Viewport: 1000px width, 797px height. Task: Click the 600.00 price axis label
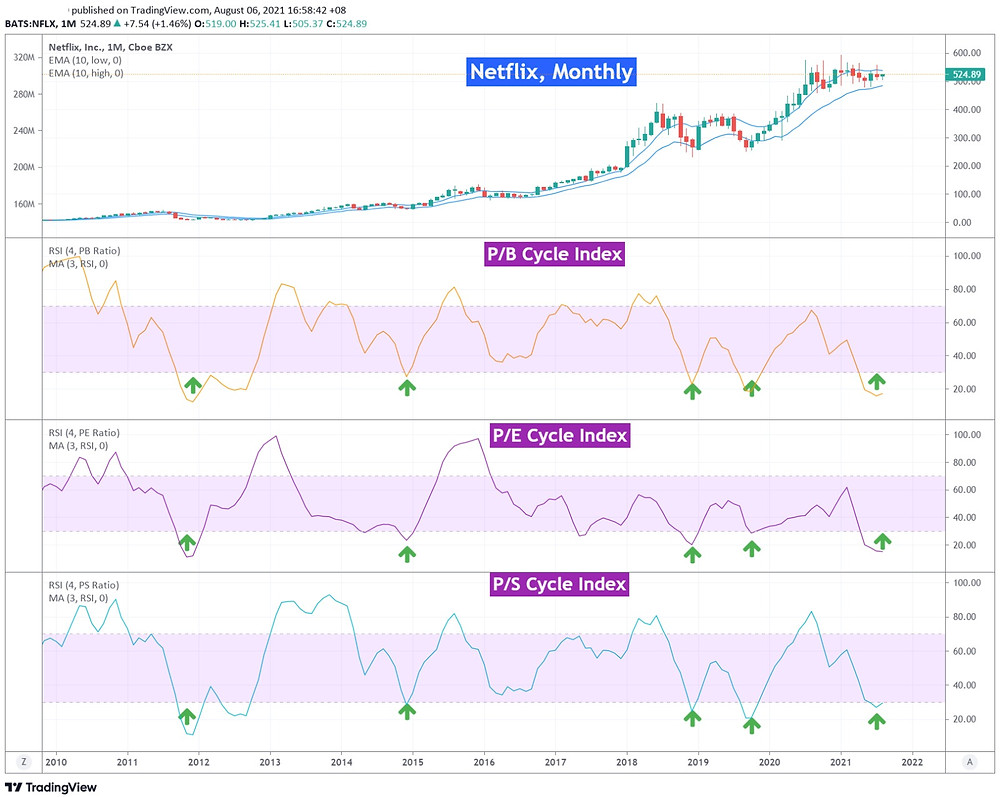pos(967,53)
